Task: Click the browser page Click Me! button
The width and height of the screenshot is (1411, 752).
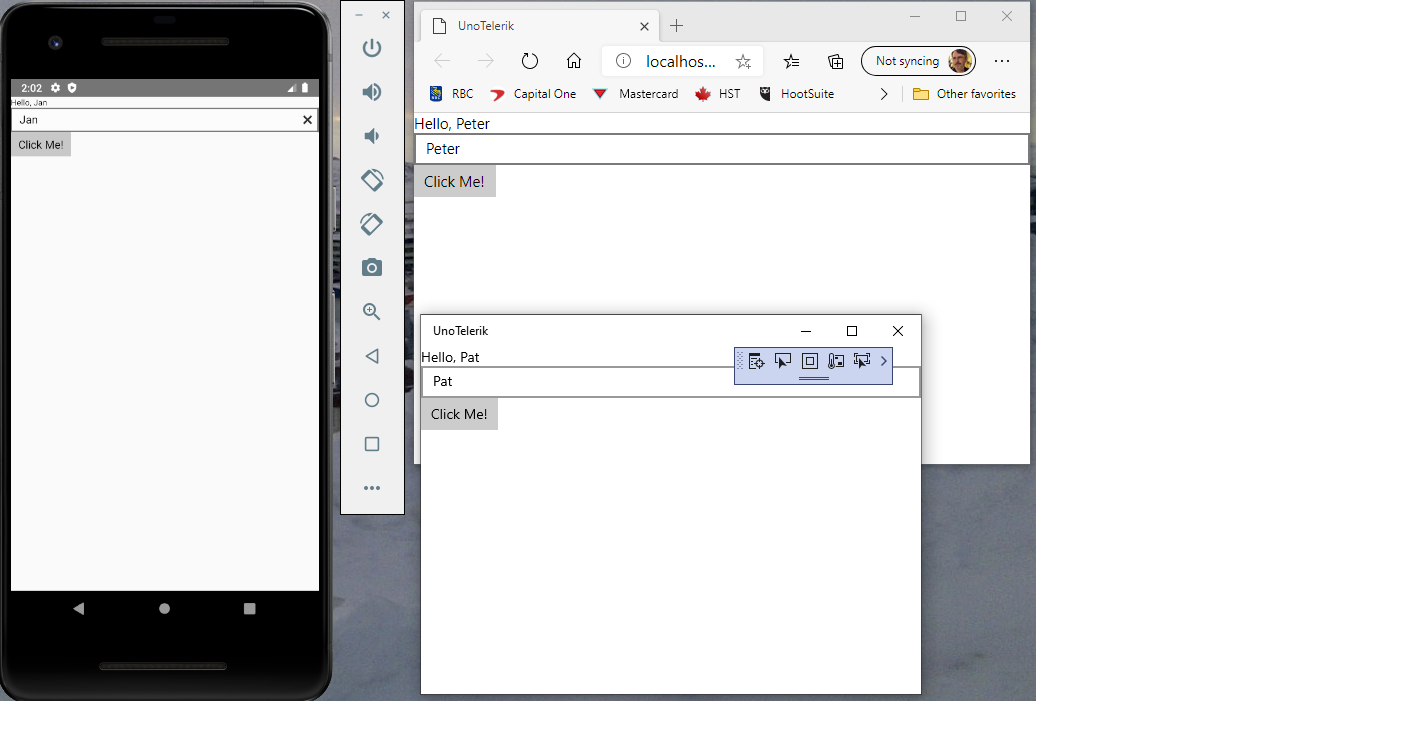Action: tap(455, 181)
